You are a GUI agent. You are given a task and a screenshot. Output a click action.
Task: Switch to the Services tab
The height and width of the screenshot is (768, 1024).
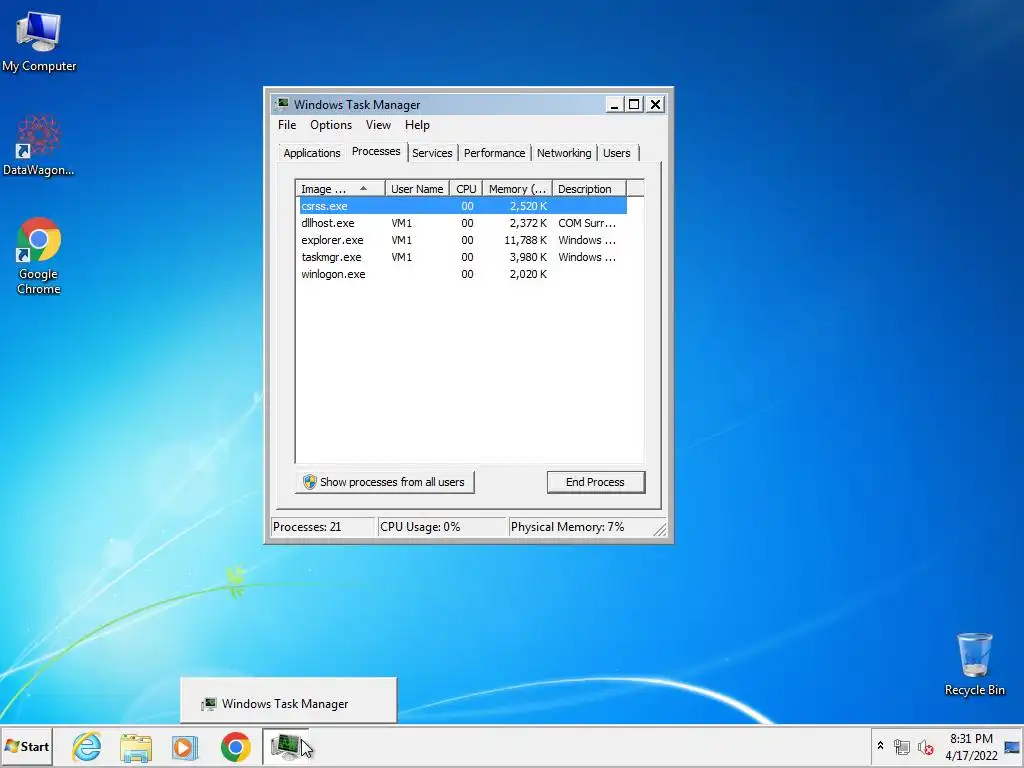pyautogui.click(x=432, y=153)
